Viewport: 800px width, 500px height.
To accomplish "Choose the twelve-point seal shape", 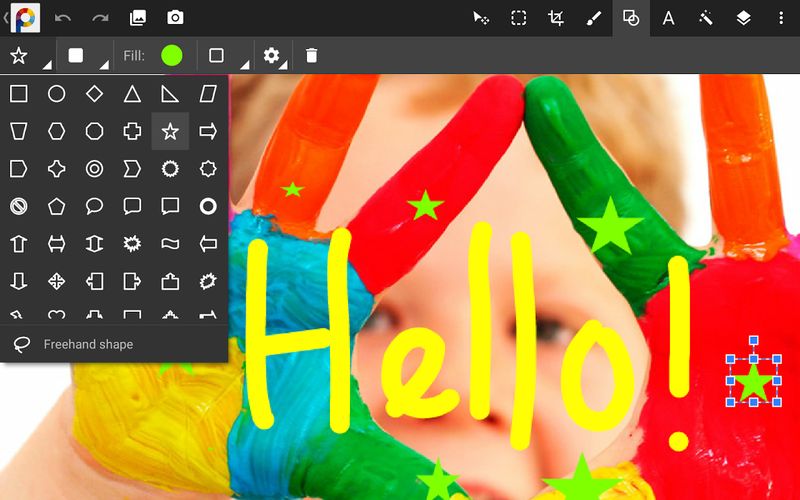I will point(170,169).
